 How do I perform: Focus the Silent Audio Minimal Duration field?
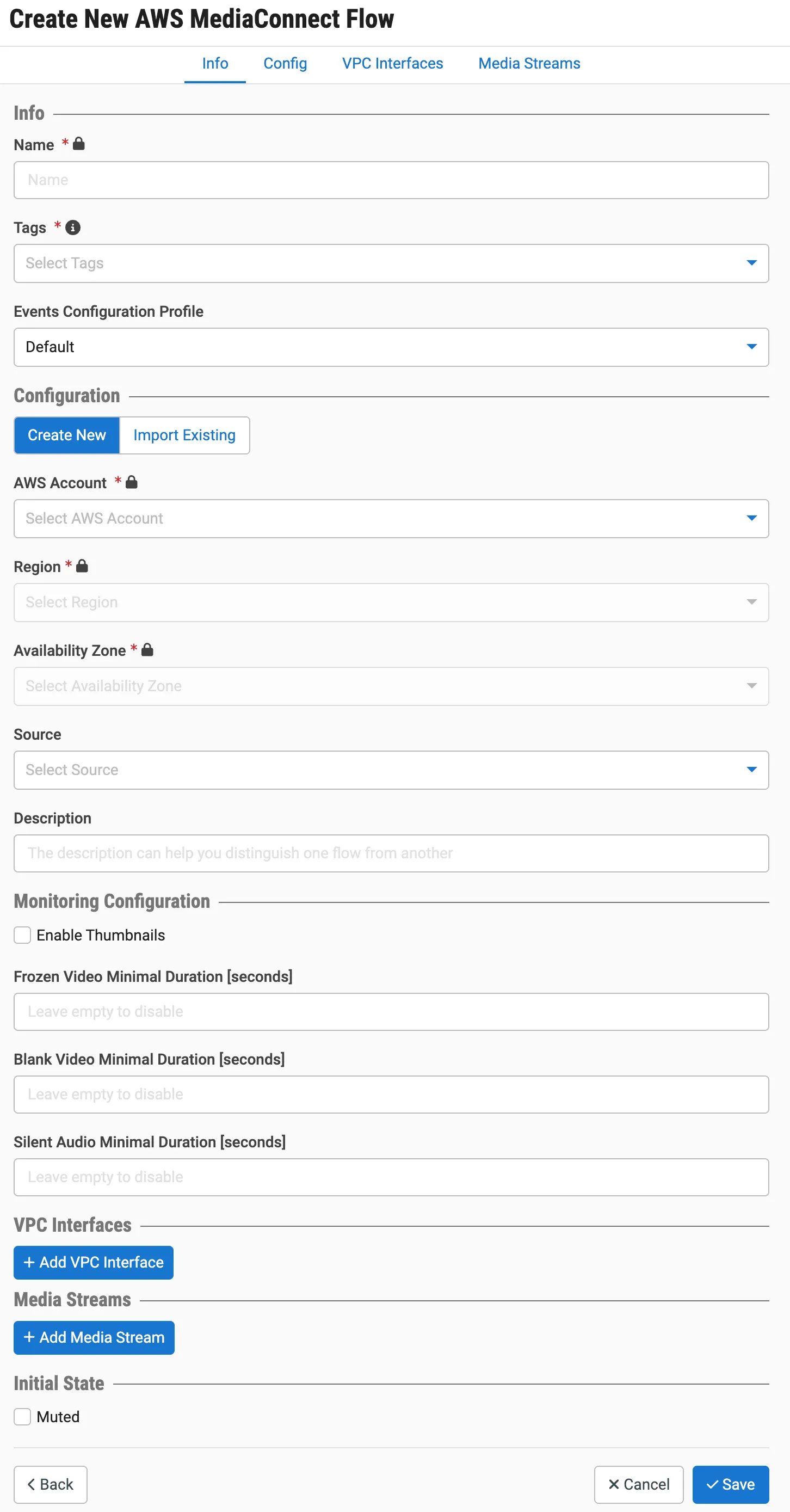pos(392,1177)
